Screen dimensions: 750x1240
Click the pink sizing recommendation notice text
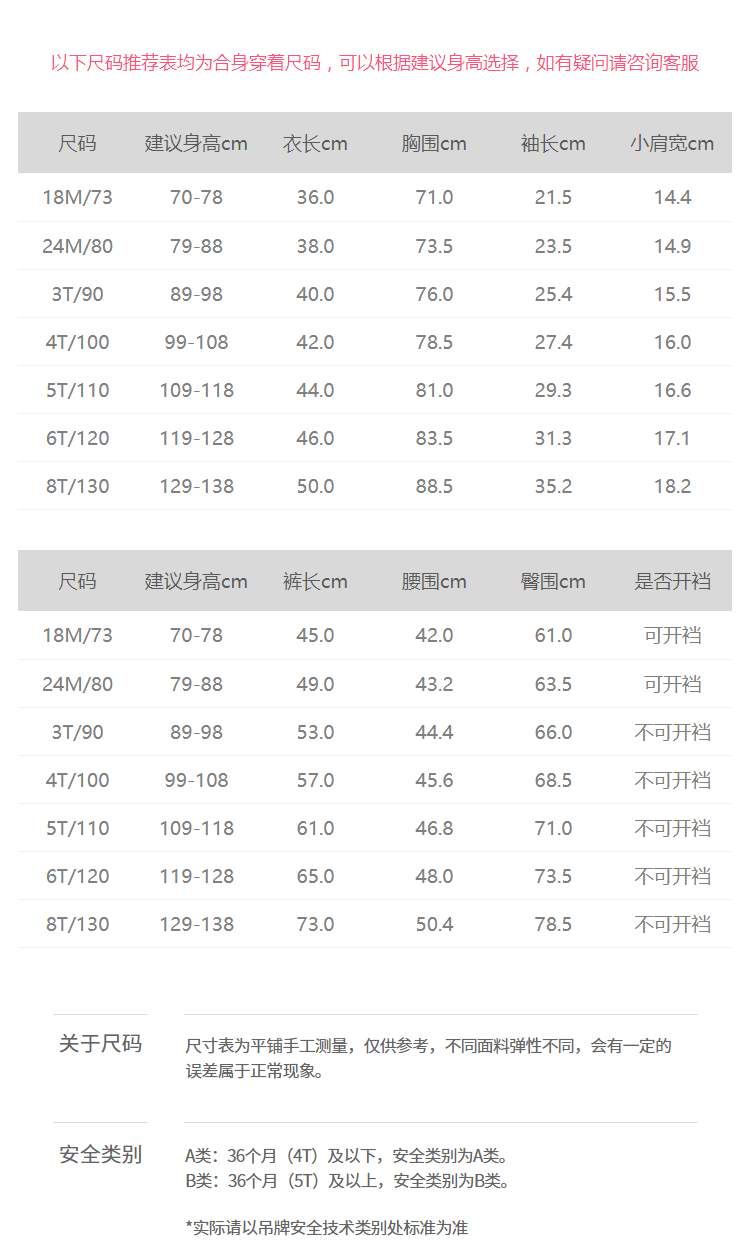tap(375, 63)
